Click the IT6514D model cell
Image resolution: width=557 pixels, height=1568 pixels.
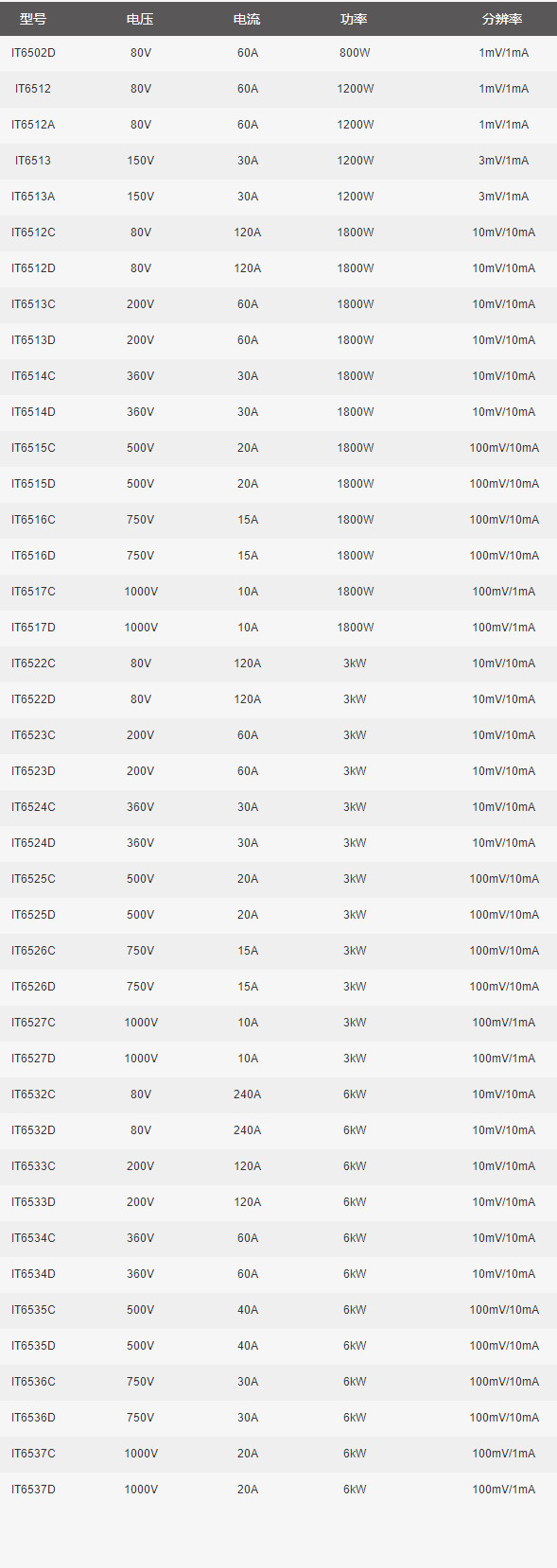(33, 412)
